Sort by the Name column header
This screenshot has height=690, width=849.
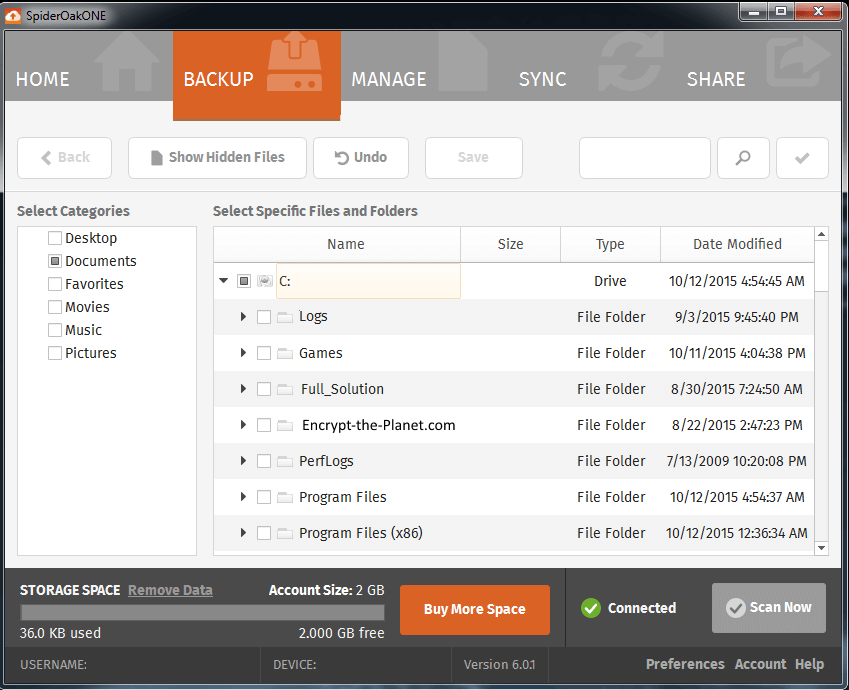(x=337, y=244)
